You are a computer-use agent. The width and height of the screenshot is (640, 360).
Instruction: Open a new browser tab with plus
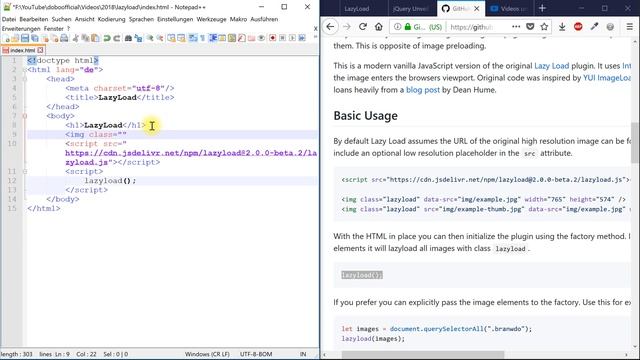pyautogui.click(x=542, y=8)
